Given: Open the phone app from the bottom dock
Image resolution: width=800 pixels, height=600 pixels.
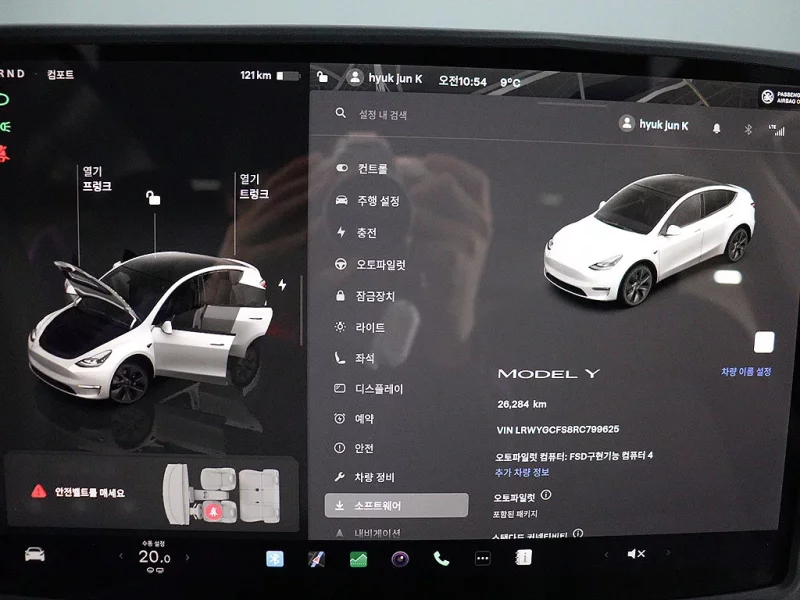Looking at the screenshot, I should [440, 558].
